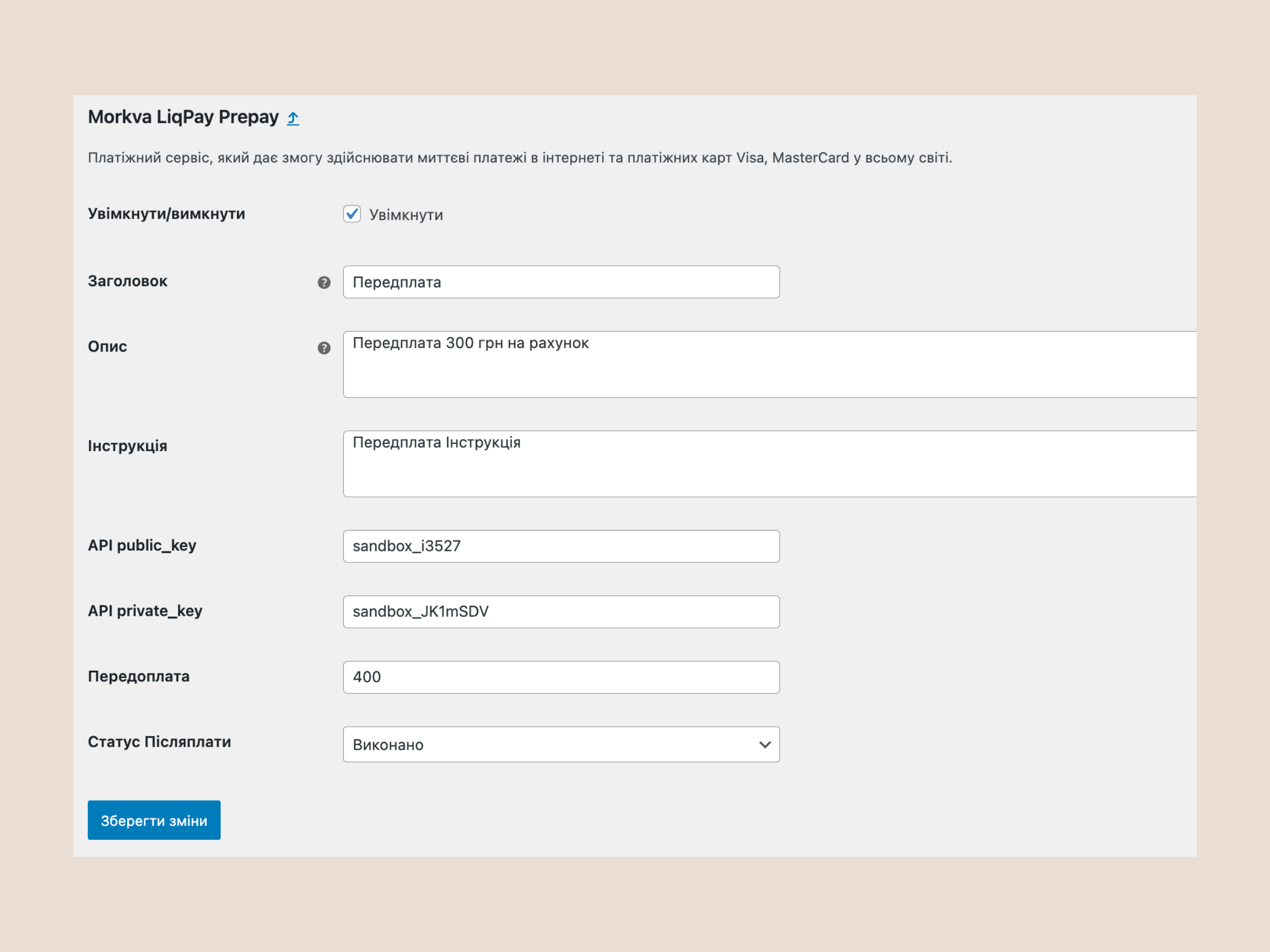Click the API public_key label
Viewport: 1270px width, 952px height.
click(x=142, y=545)
